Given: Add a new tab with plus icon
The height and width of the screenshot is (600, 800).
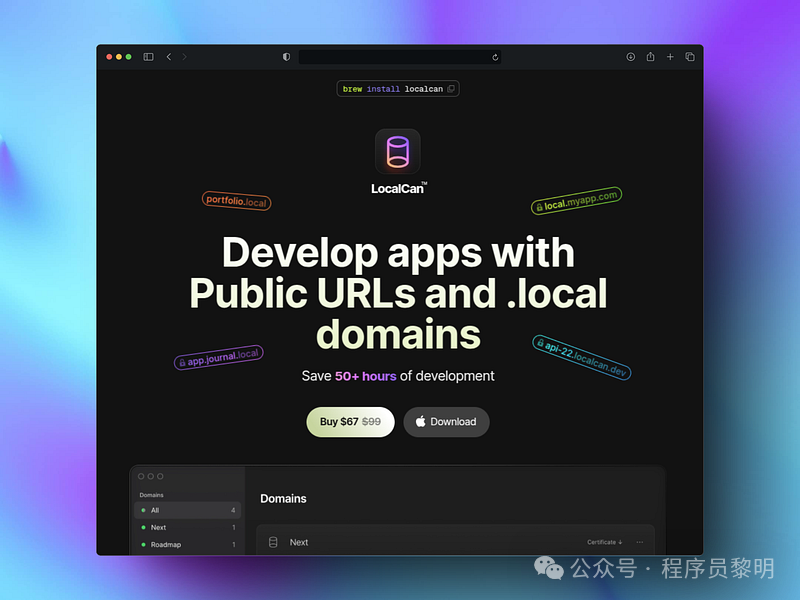Looking at the screenshot, I should pyautogui.click(x=670, y=57).
